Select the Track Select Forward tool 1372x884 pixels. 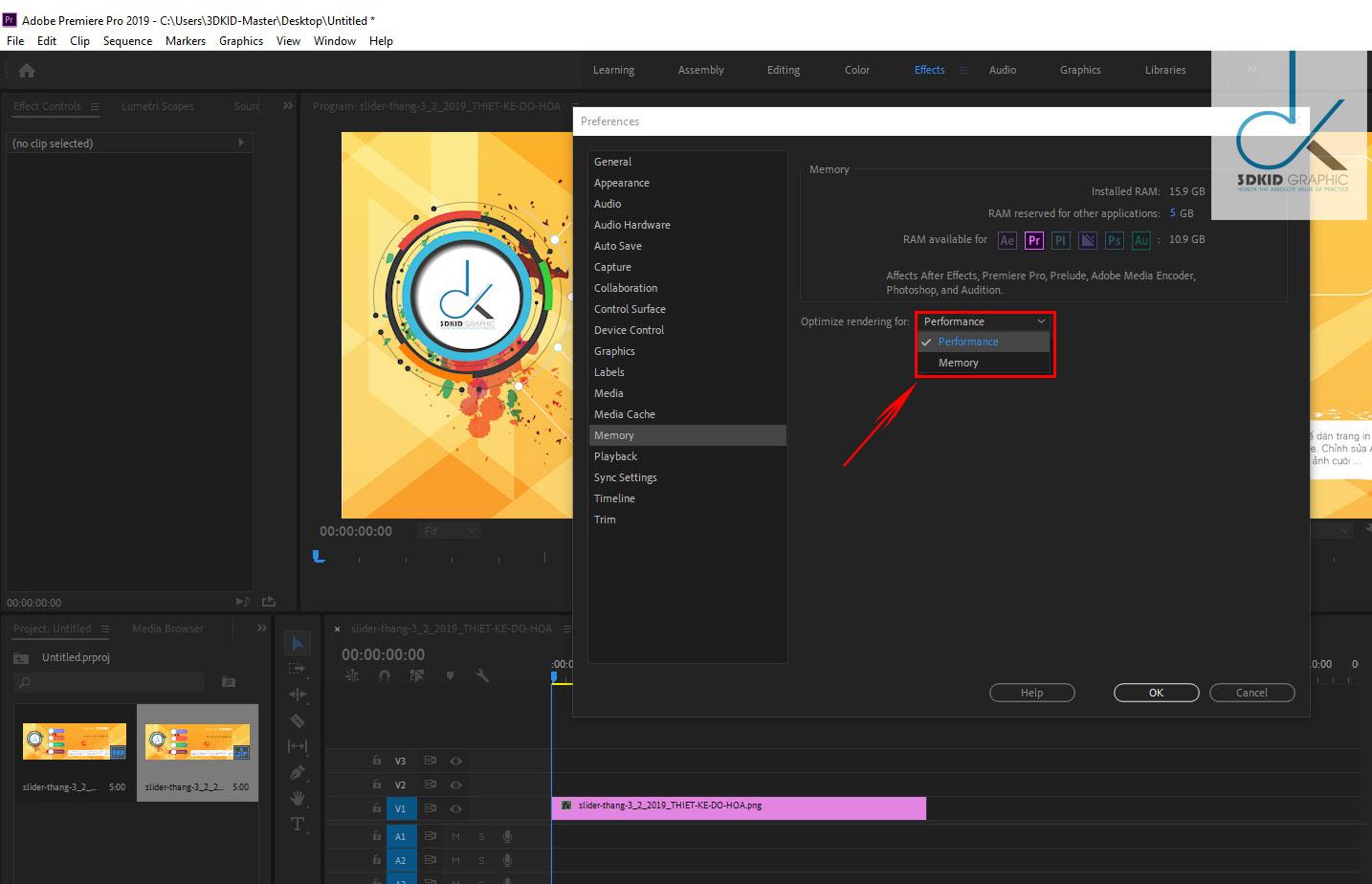pyautogui.click(x=298, y=669)
